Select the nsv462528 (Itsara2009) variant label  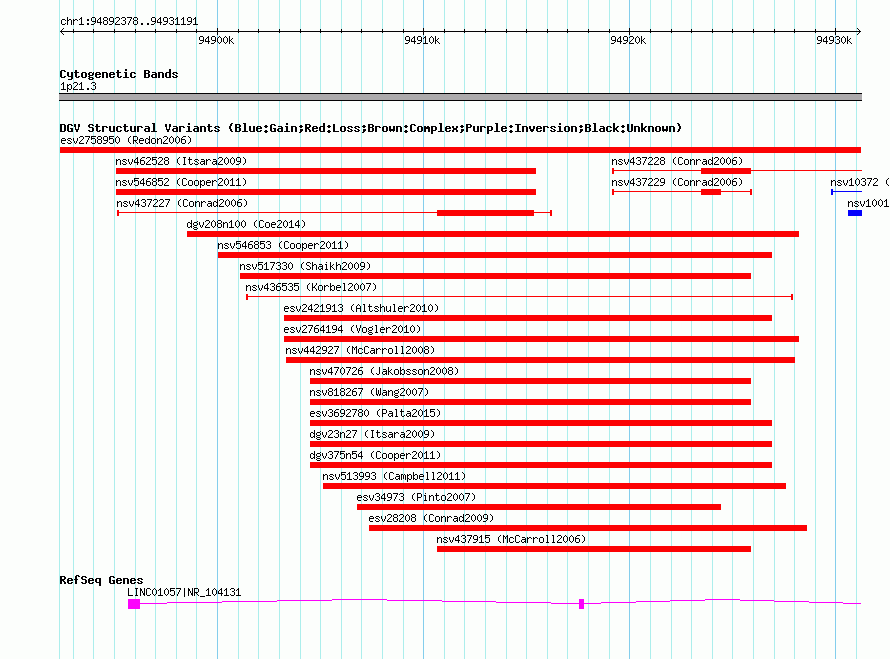coord(181,161)
